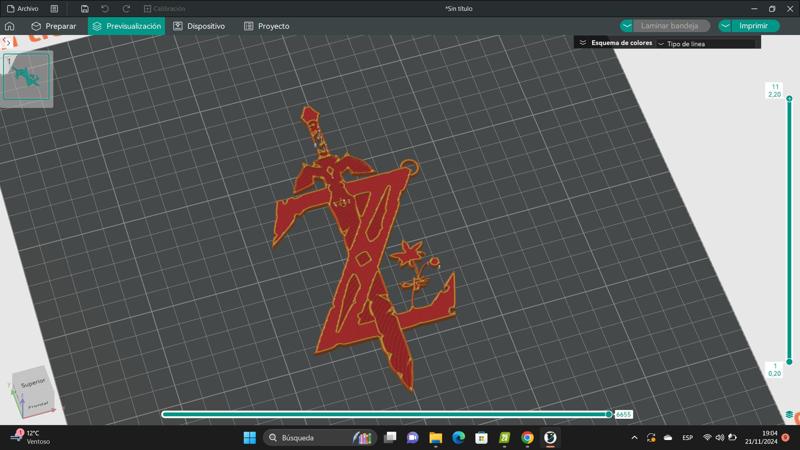
Task: Switch to the Preparar tab
Action: click(x=54, y=26)
